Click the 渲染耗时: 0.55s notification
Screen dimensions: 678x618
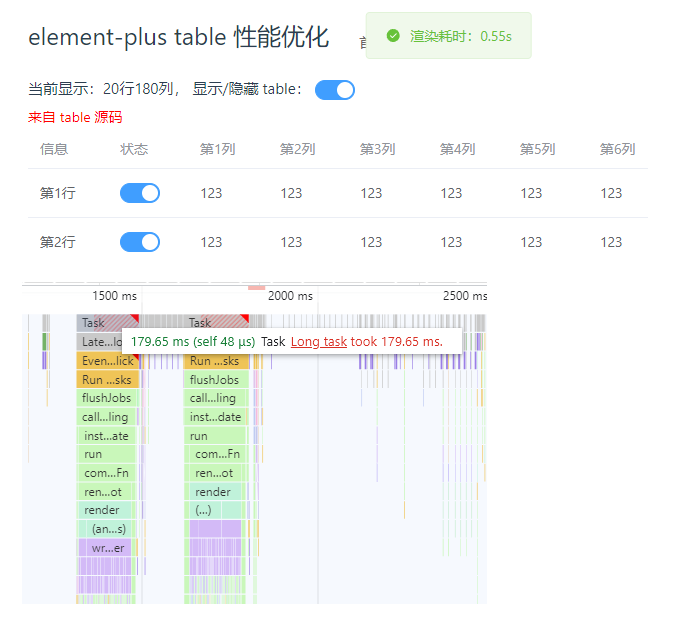point(448,35)
